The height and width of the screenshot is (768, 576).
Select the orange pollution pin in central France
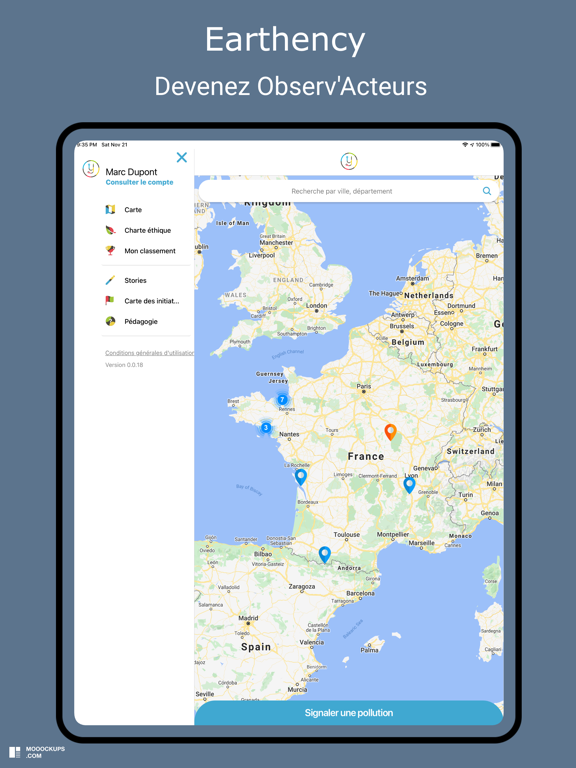[x=390, y=432]
